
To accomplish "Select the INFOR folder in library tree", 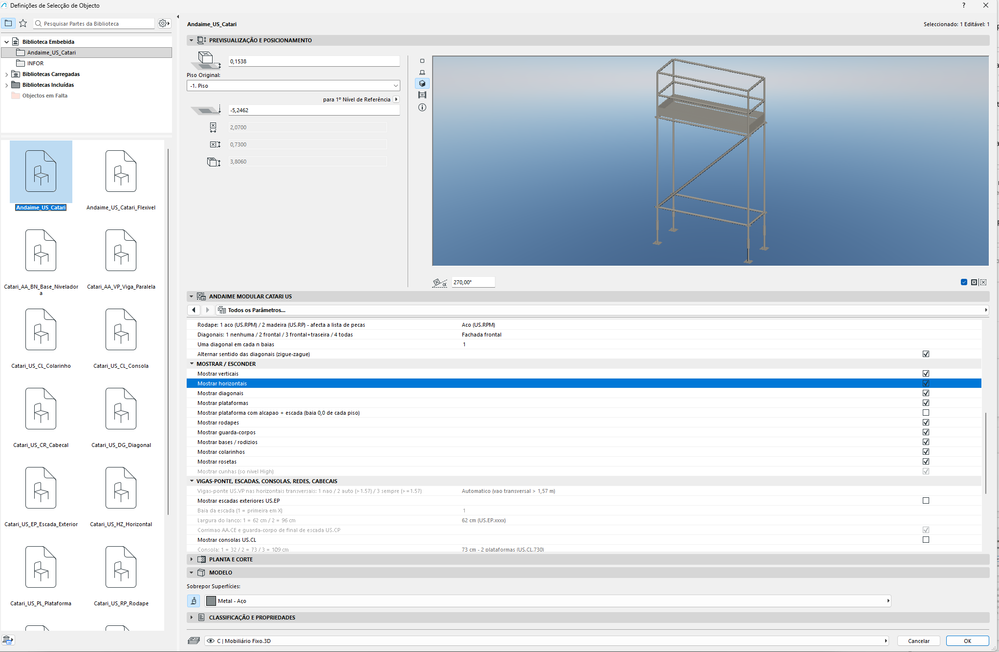I will tap(35, 63).
